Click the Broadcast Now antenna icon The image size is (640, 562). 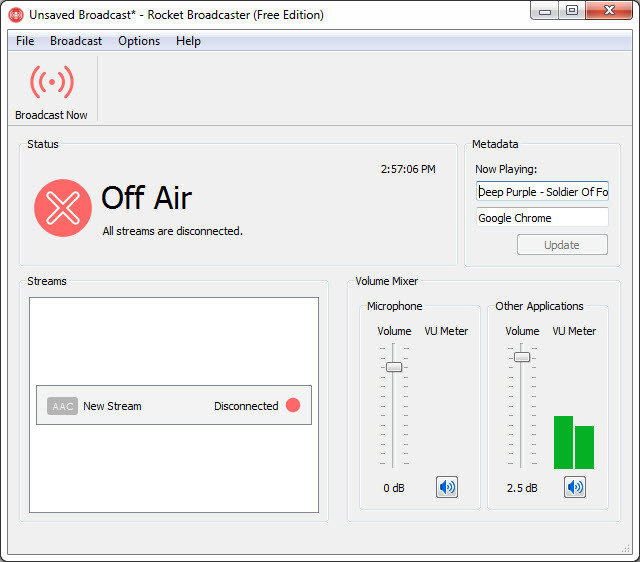click(52, 82)
